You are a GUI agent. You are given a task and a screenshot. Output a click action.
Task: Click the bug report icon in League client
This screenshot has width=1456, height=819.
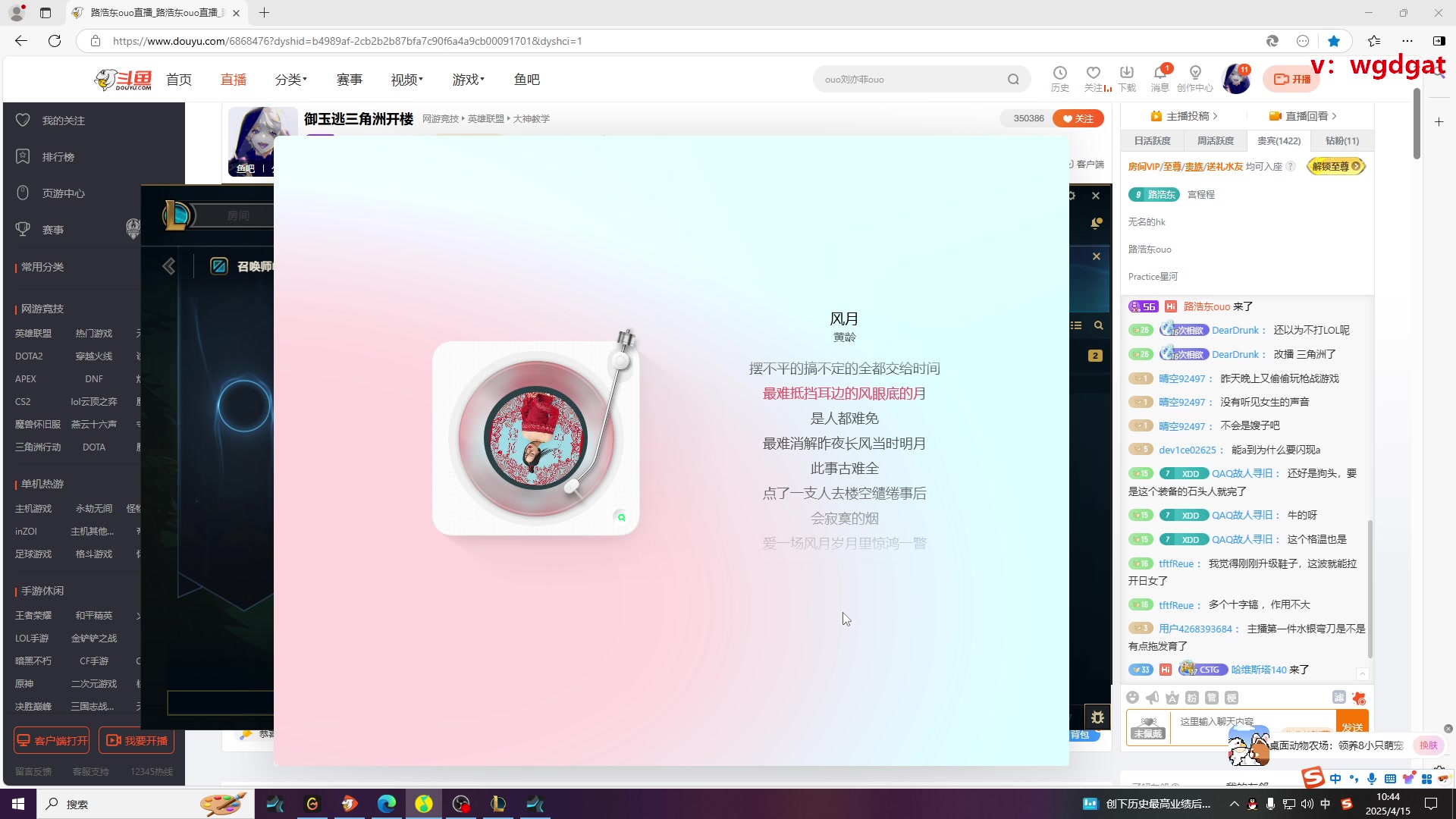(1097, 717)
